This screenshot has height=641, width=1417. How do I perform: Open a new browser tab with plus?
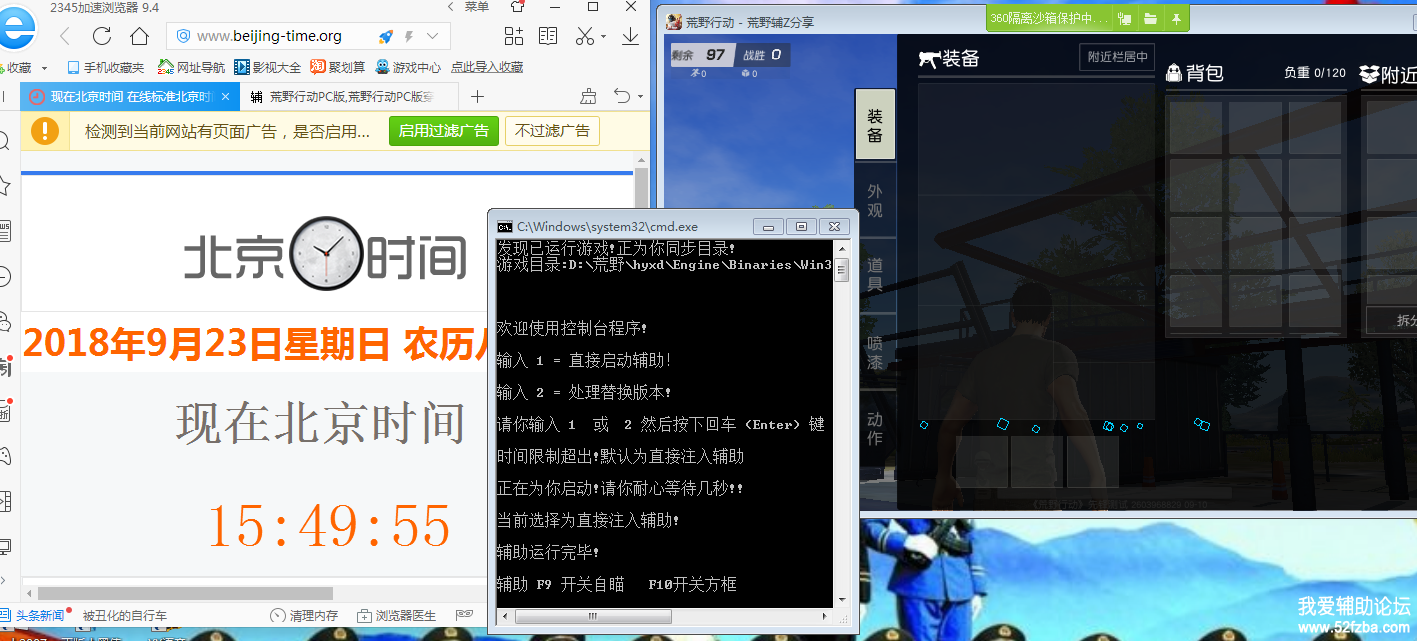[477, 97]
